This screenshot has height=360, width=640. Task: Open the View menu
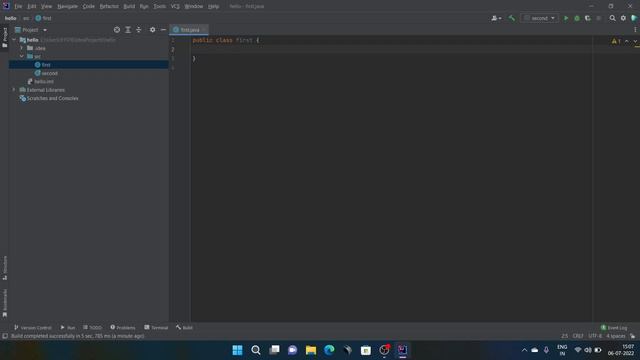[x=46, y=7]
